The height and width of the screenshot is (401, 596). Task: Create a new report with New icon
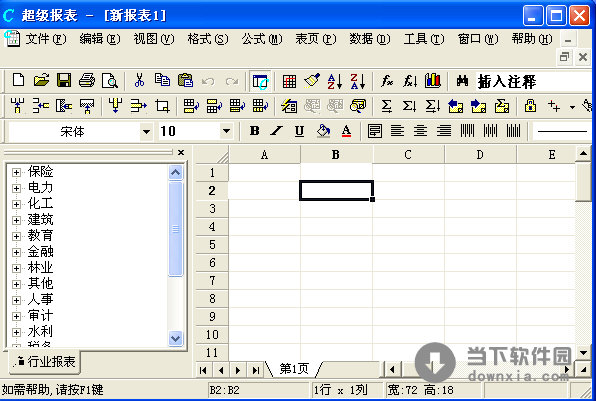point(18,81)
